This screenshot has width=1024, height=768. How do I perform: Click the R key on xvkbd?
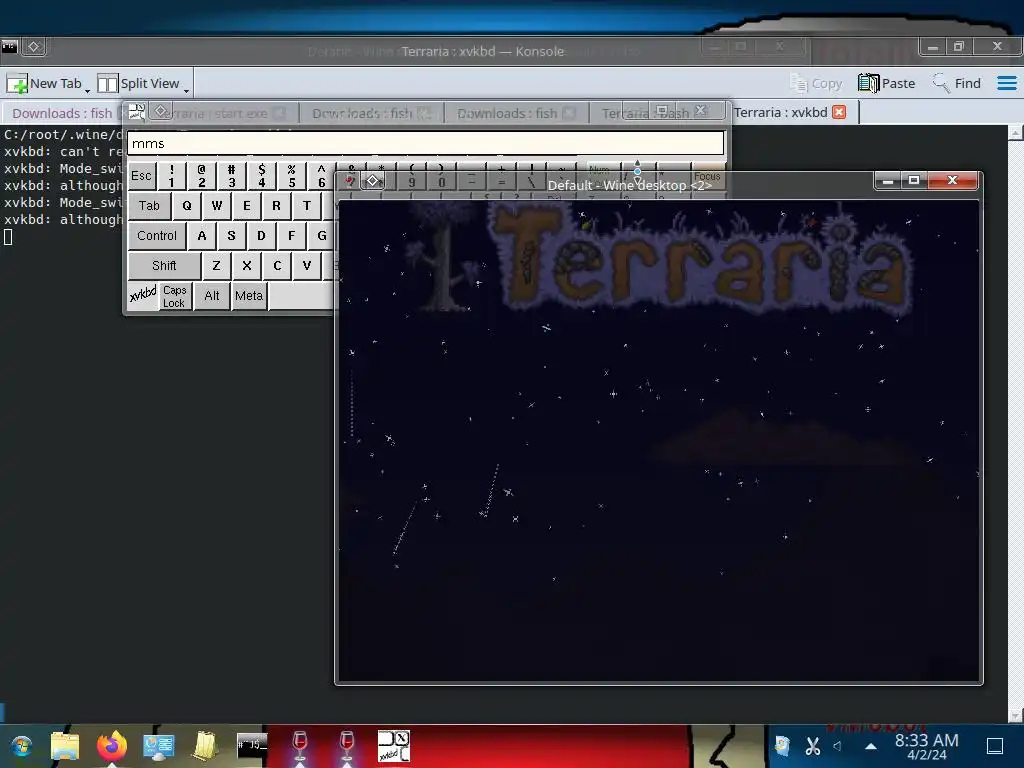coord(276,206)
